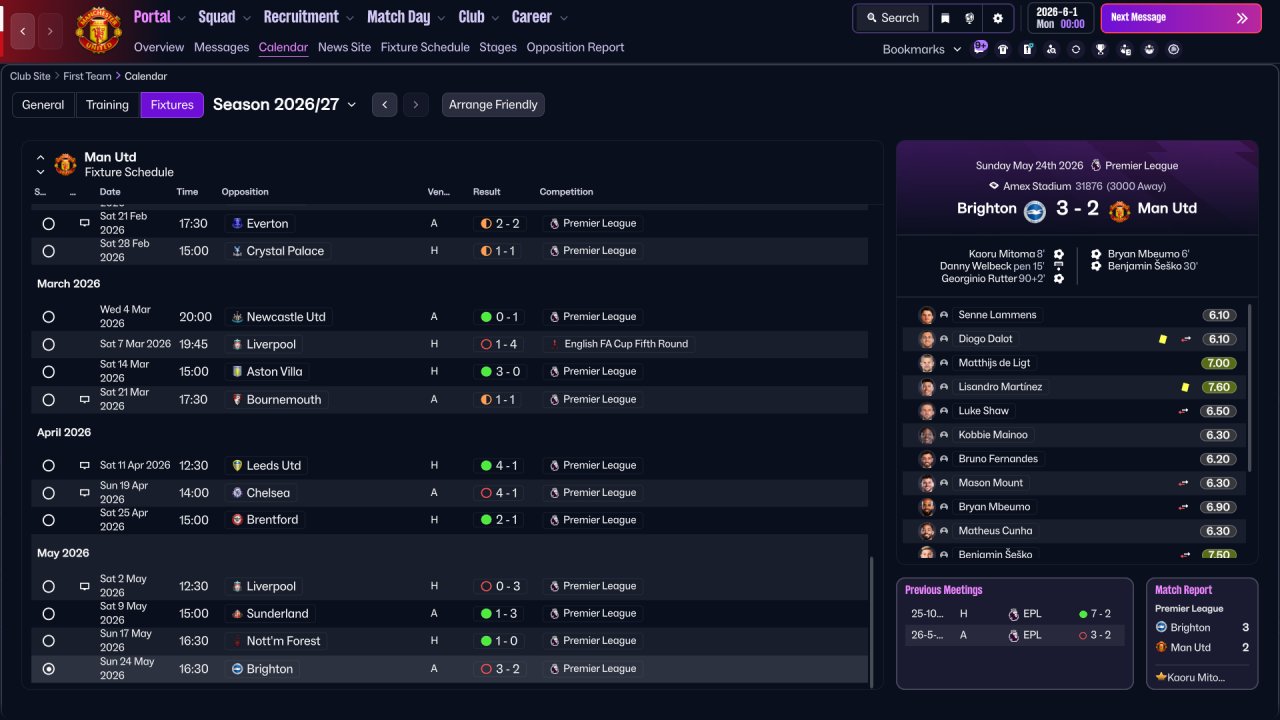This screenshot has width=1280, height=720.
Task: Open the bookmark icon beside Search
Action: click(x=946, y=18)
